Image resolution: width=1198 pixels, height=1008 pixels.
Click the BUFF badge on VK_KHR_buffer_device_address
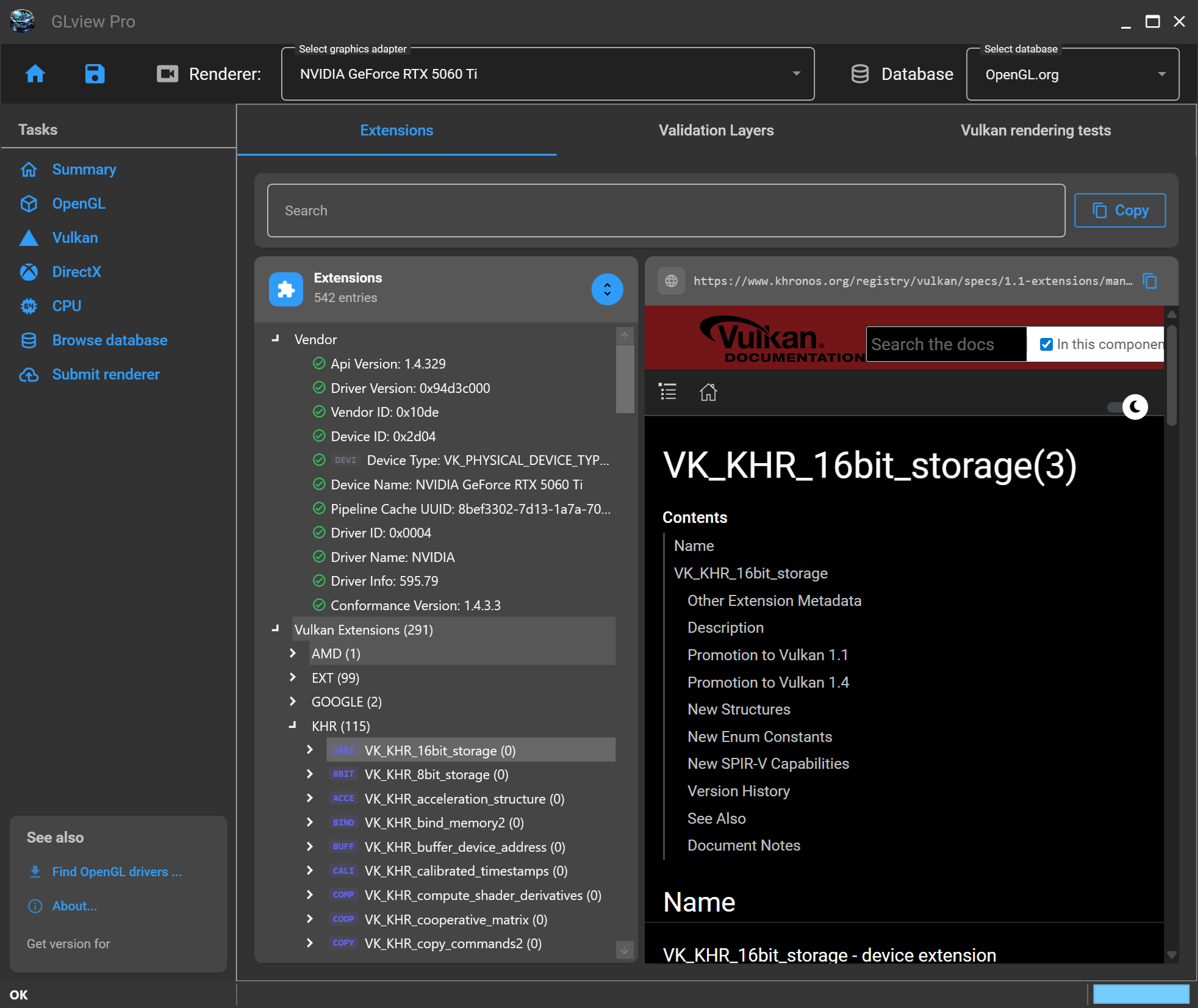pos(343,846)
